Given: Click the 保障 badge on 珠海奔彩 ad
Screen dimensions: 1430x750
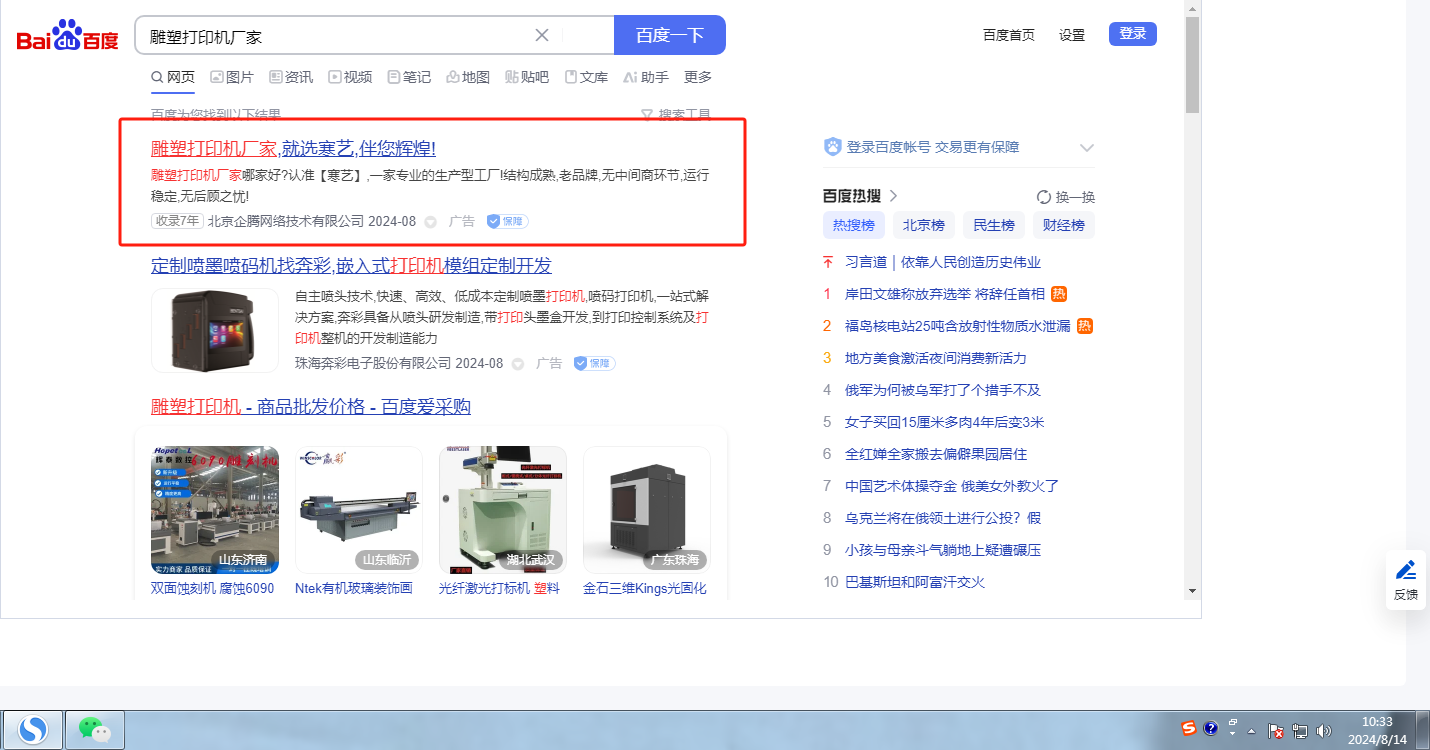Looking at the screenshot, I should click(595, 363).
